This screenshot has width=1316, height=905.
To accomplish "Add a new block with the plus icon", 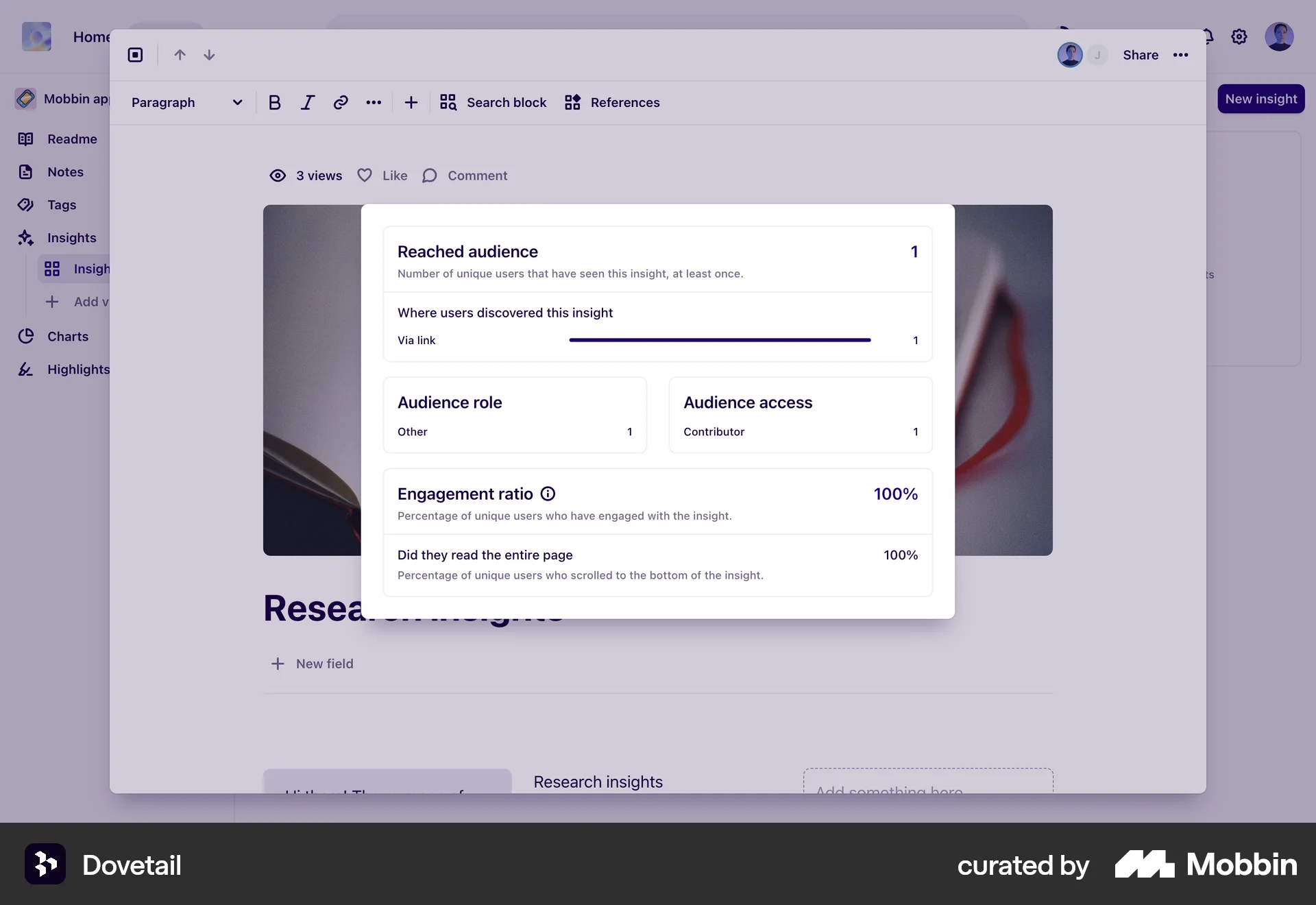I will [411, 102].
